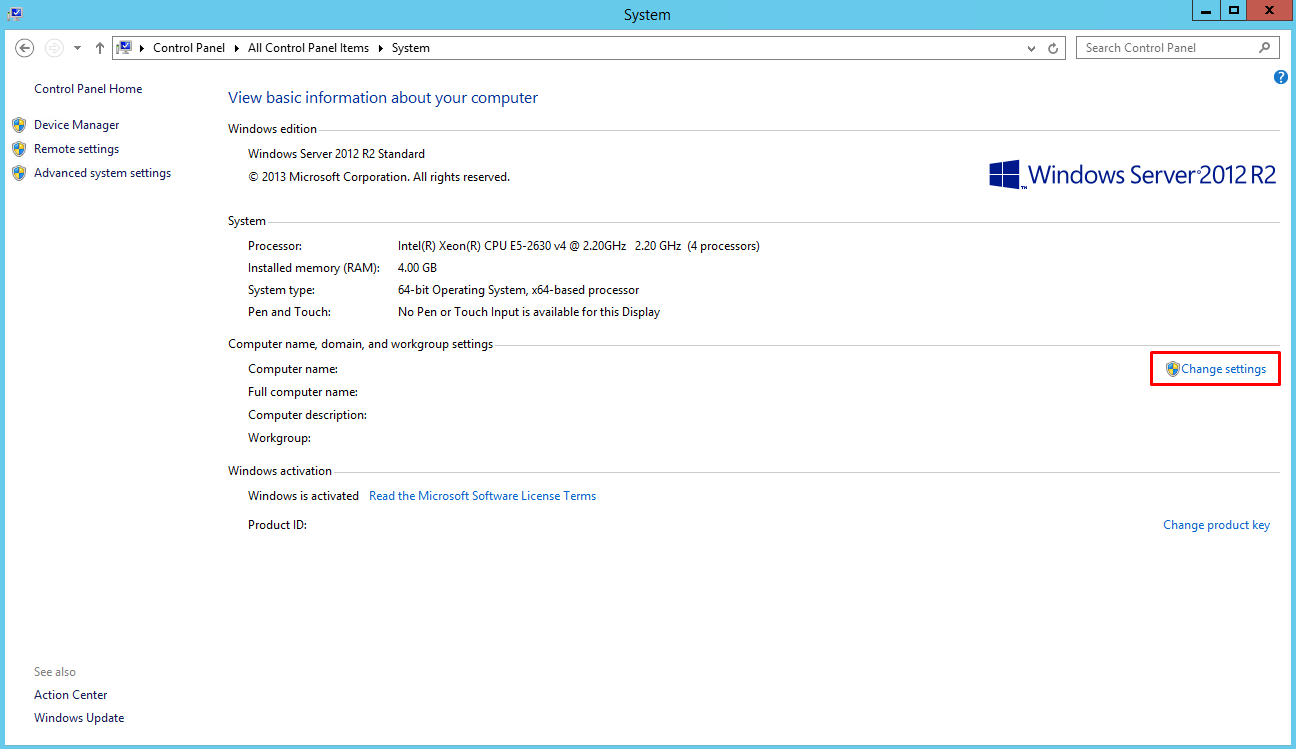Maximize the System window

click(1234, 10)
